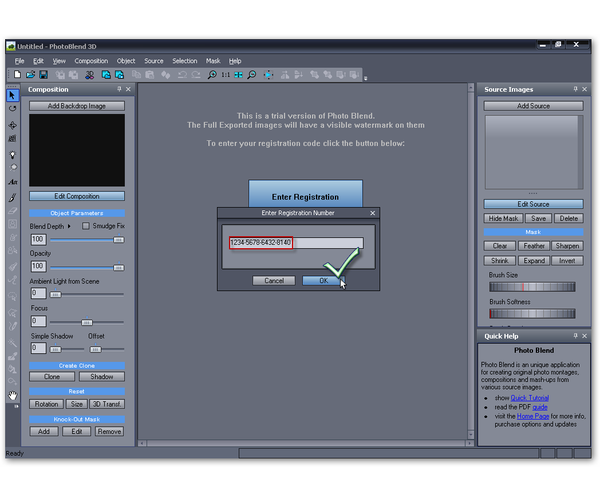The width and height of the screenshot is (600, 500).
Task: Cancel the registration dialog
Action: pos(274,281)
